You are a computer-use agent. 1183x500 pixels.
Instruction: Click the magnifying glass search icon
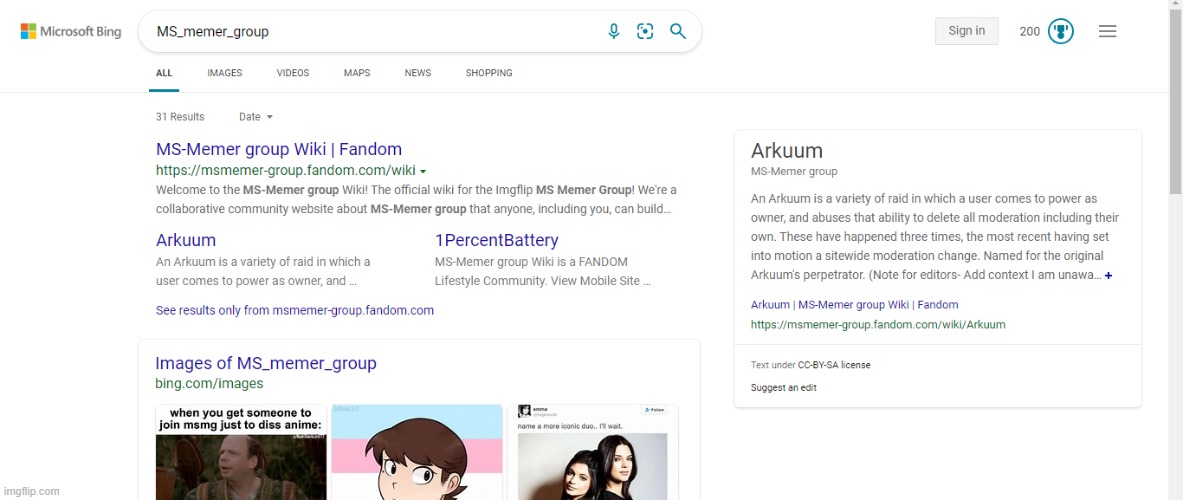678,31
